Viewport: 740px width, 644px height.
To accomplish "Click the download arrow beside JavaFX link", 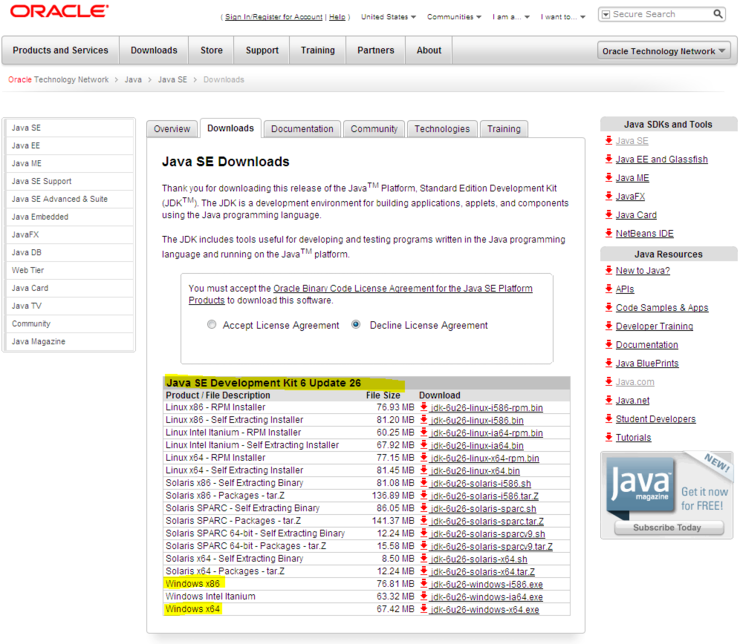I will (x=609, y=196).
